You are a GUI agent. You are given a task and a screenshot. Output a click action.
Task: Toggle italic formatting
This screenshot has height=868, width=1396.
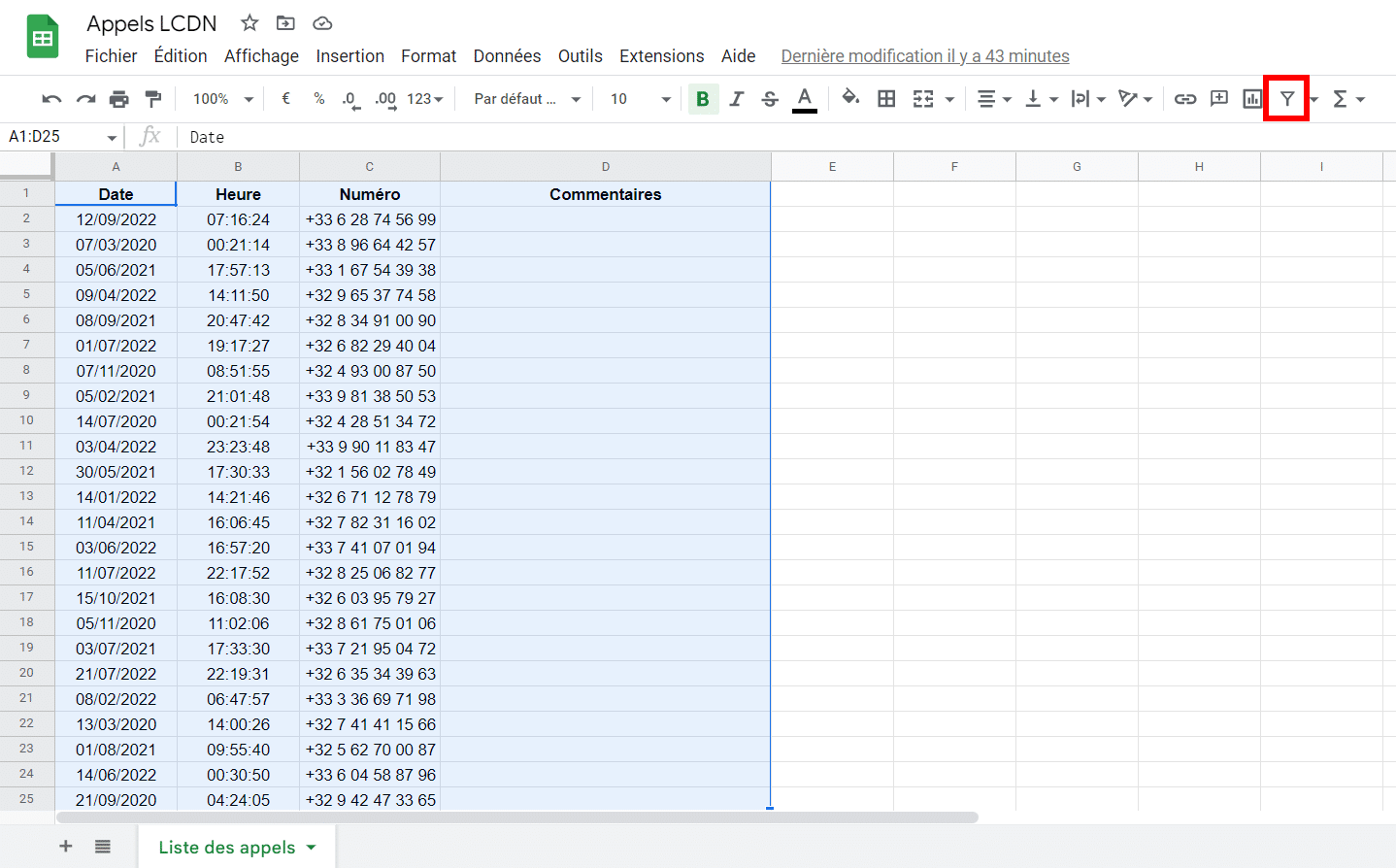tap(736, 98)
